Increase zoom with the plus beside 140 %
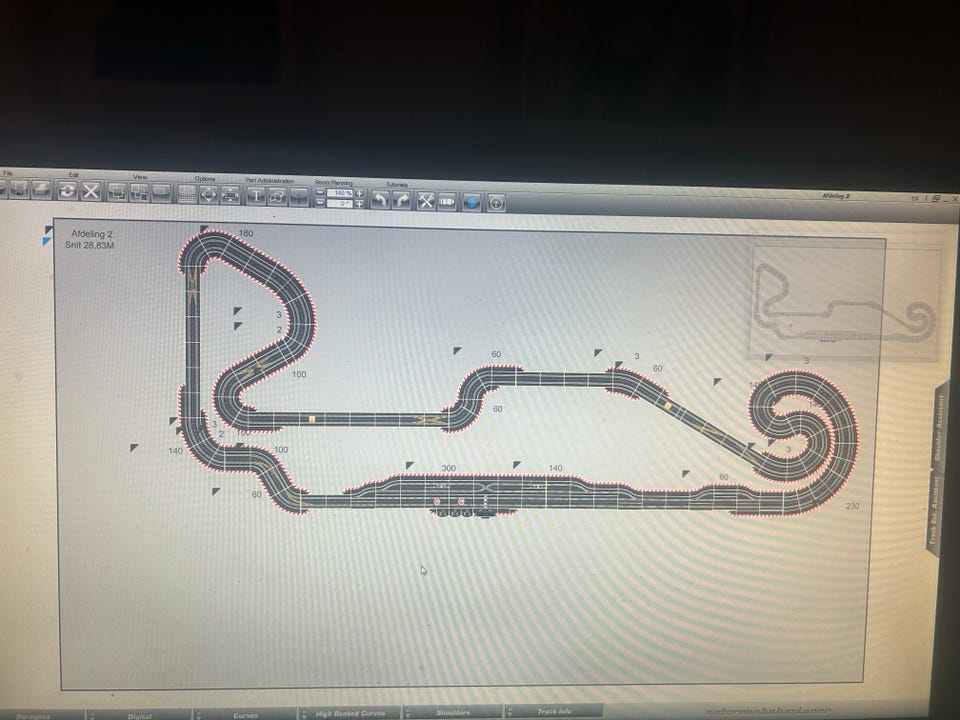Screen dimensions: 960x720 click(x=359, y=193)
